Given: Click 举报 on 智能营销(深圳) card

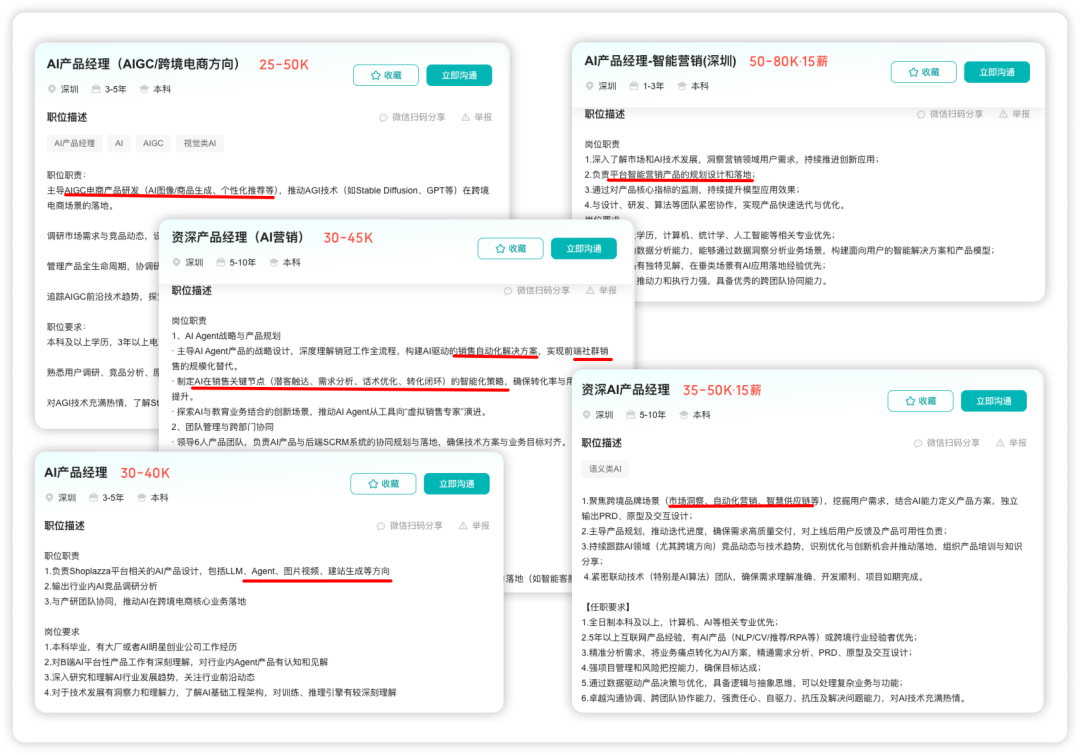Looking at the screenshot, I should (1015, 114).
